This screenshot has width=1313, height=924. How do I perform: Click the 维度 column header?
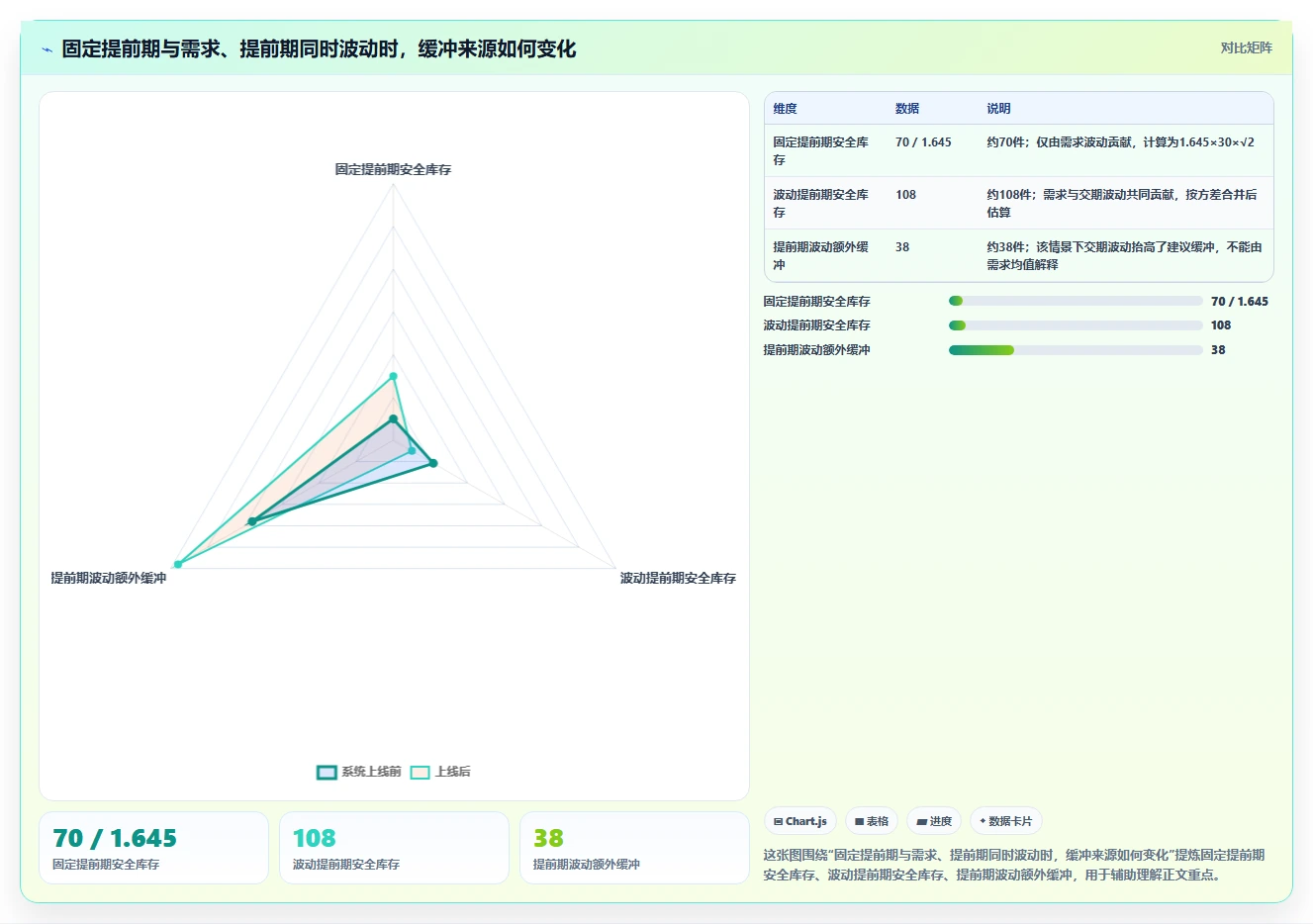pos(785,109)
